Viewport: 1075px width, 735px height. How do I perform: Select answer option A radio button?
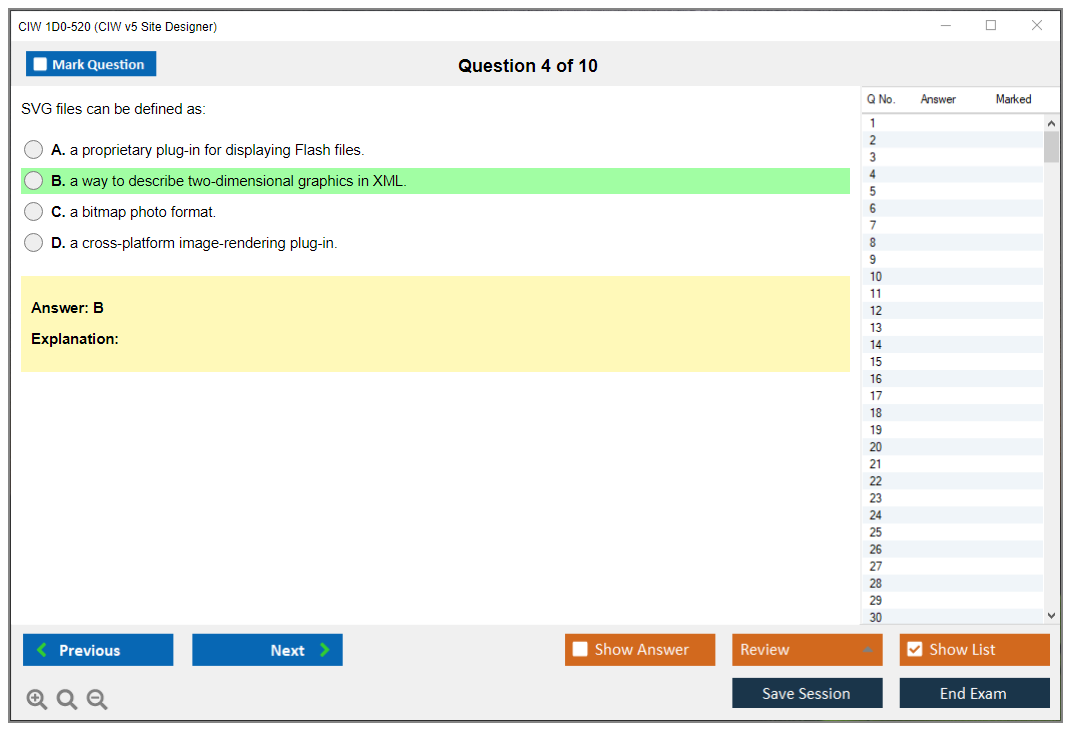pos(34,150)
